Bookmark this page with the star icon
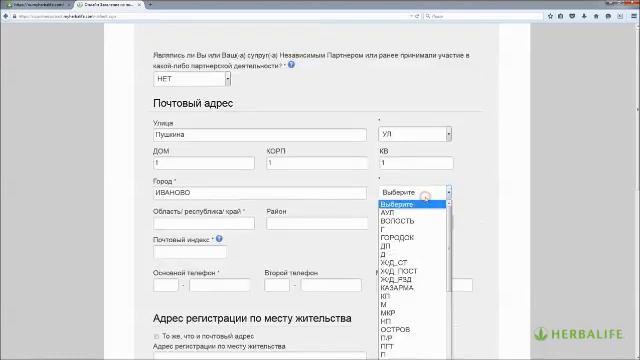Viewport: 640px width, 360px height. point(550,16)
